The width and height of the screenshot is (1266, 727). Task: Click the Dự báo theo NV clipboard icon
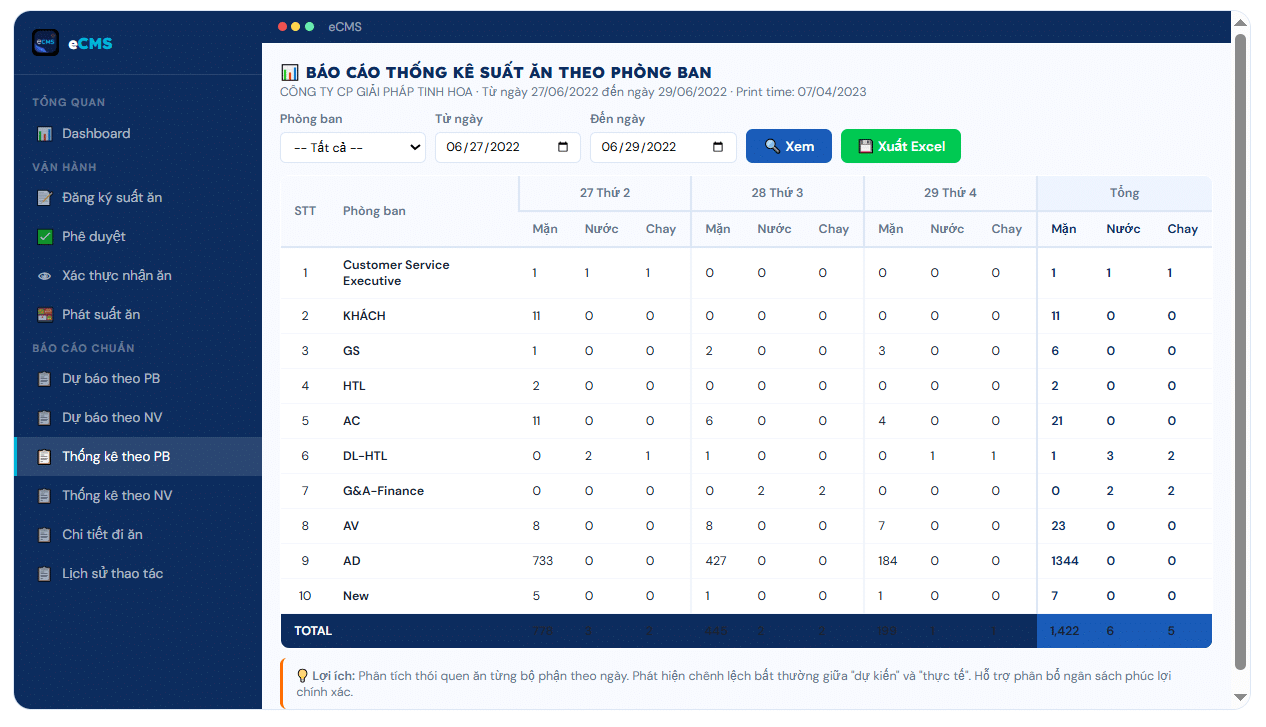(x=44, y=418)
